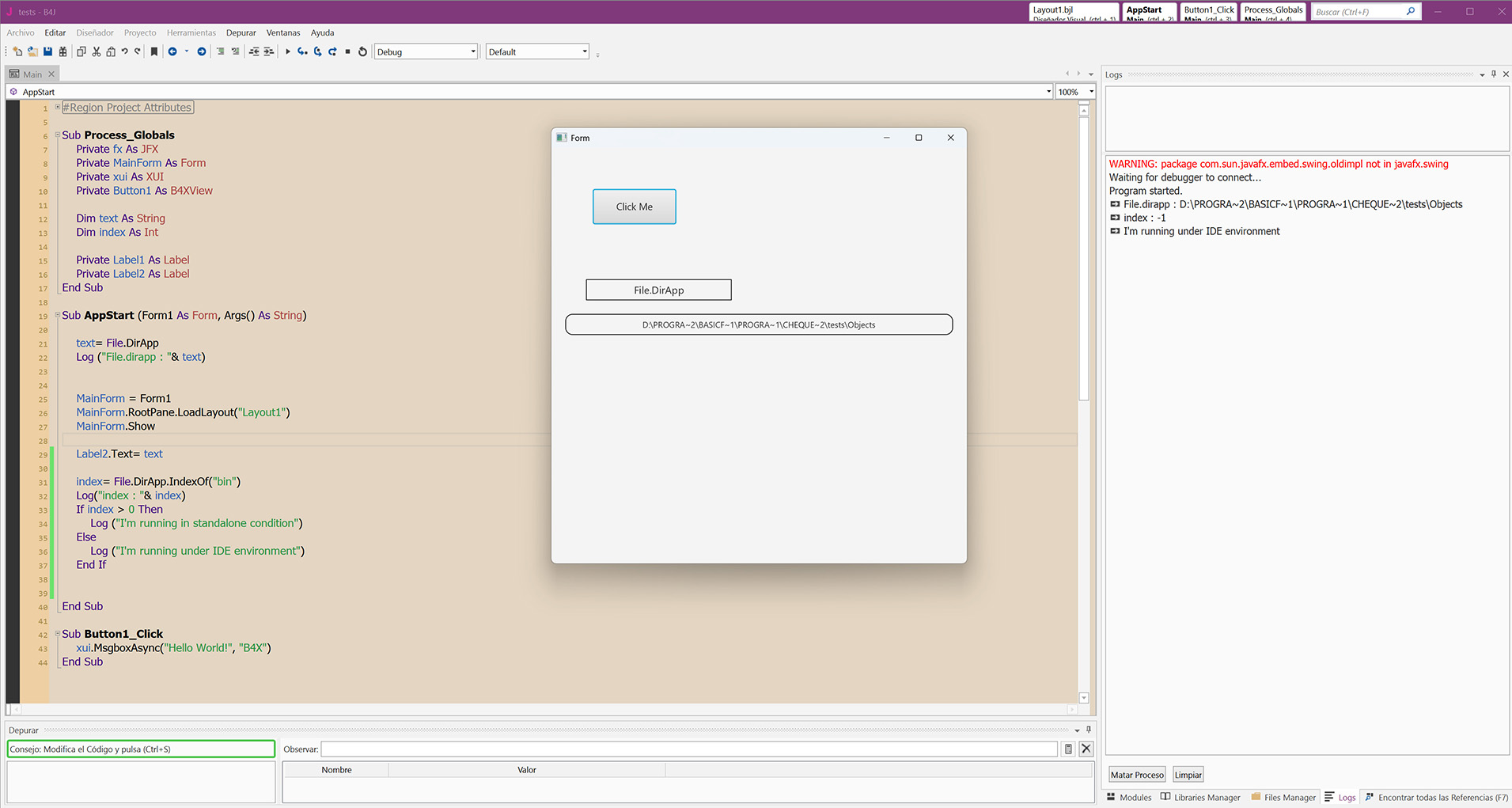Clear the watch expression with the X button
Image resolution: width=1512 pixels, height=808 pixels.
click(1086, 749)
